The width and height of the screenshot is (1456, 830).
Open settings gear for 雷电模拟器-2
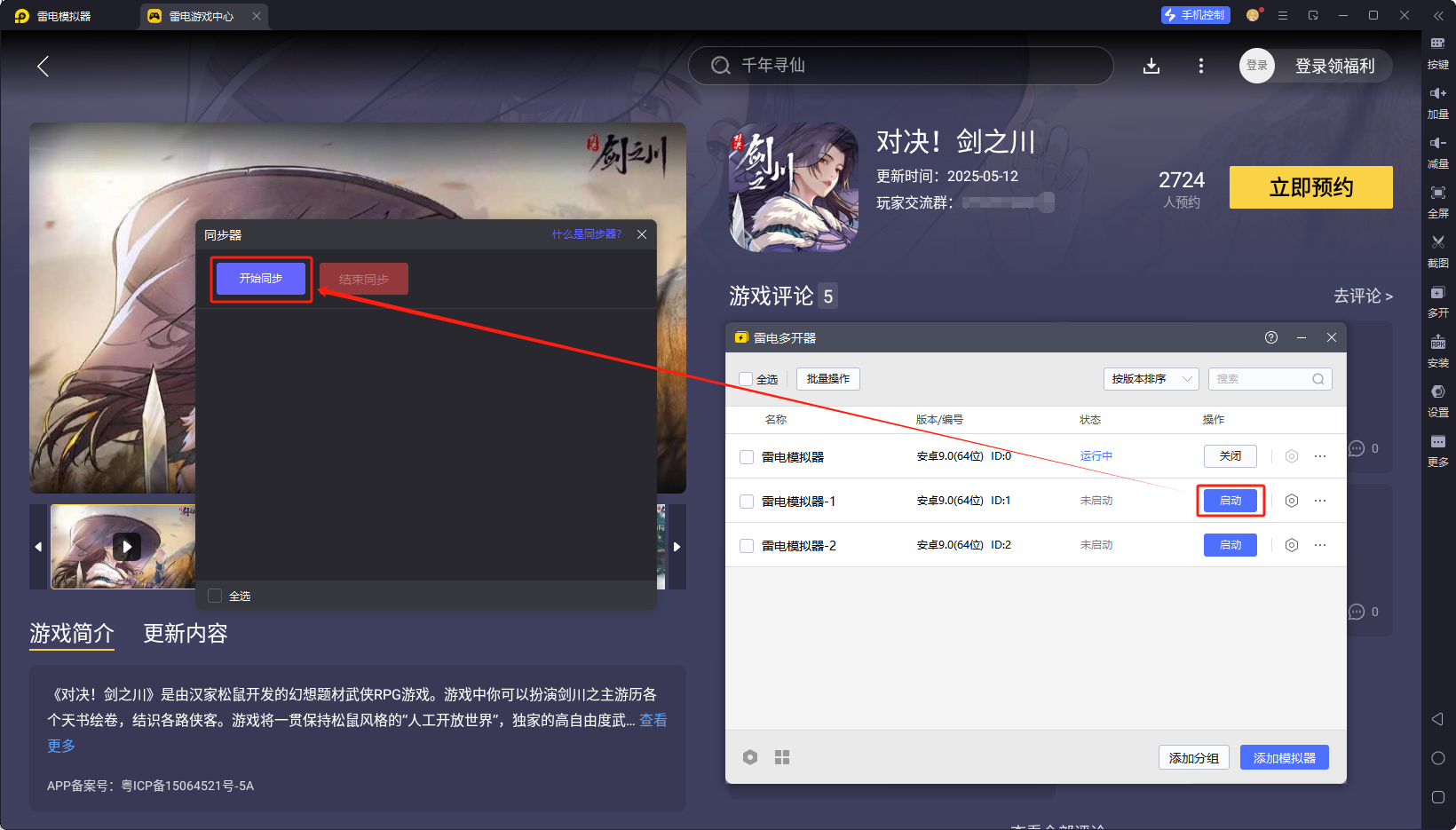[1292, 545]
